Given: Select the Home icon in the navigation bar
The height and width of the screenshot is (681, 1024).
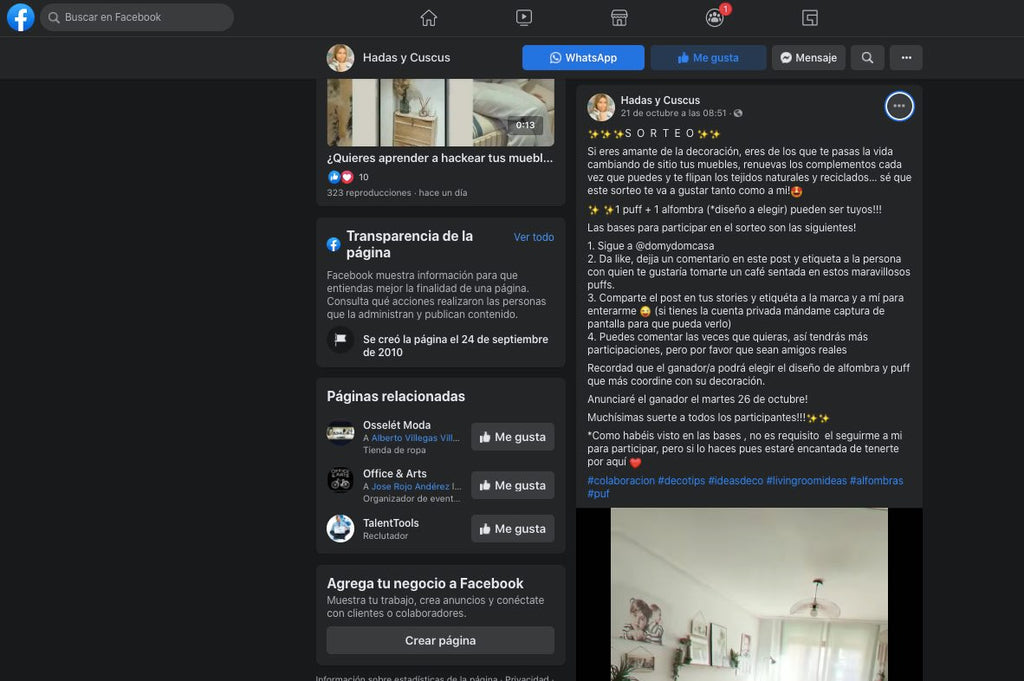Looking at the screenshot, I should click(429, 17).
